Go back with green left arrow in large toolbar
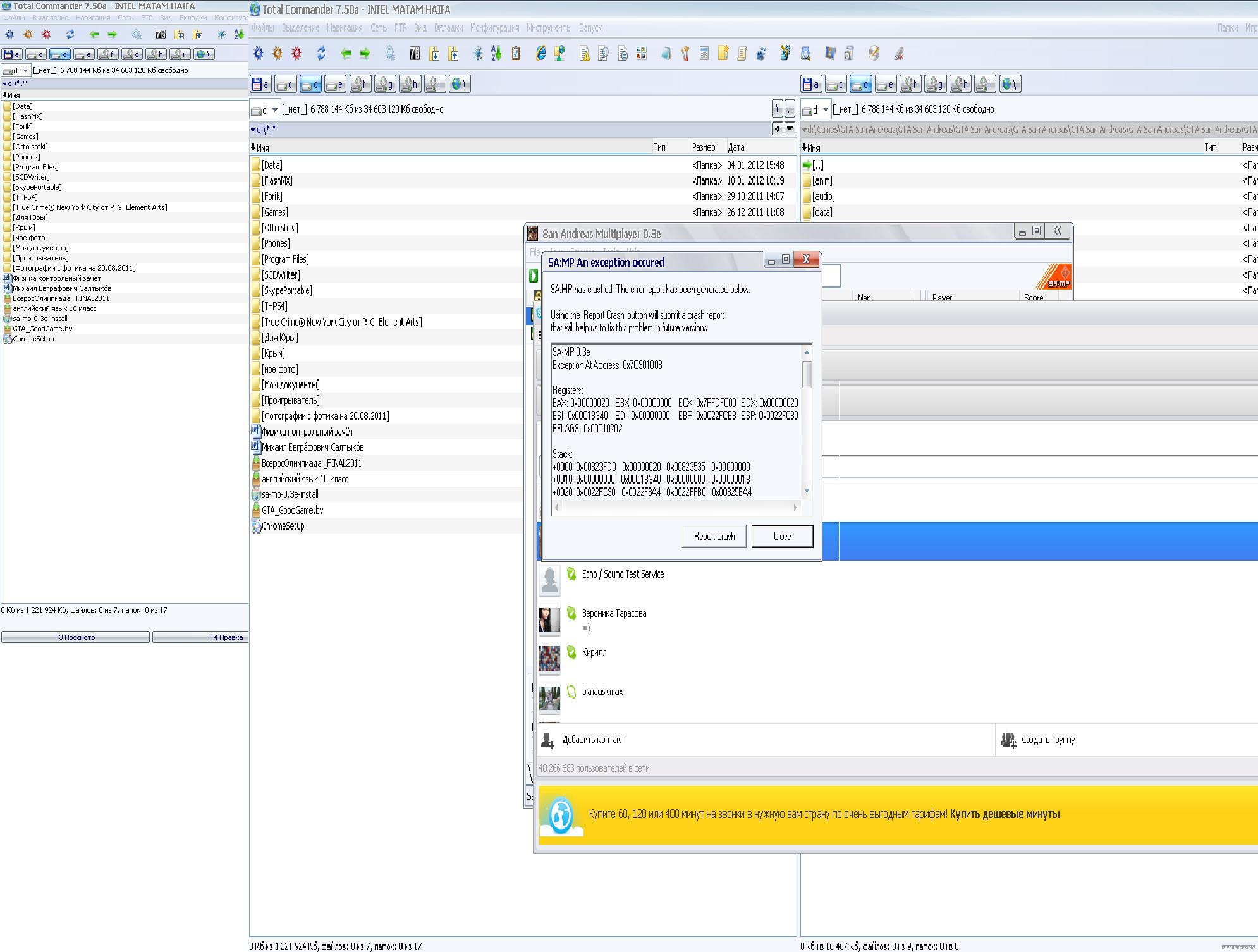Screen dimensions: 1258x952 pyautogui.click(x=345, y=54)
